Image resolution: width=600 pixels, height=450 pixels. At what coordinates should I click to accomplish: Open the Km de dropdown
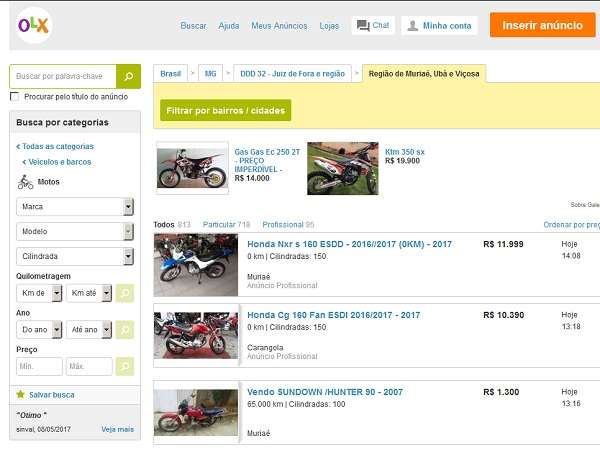(x=40, y=293)
